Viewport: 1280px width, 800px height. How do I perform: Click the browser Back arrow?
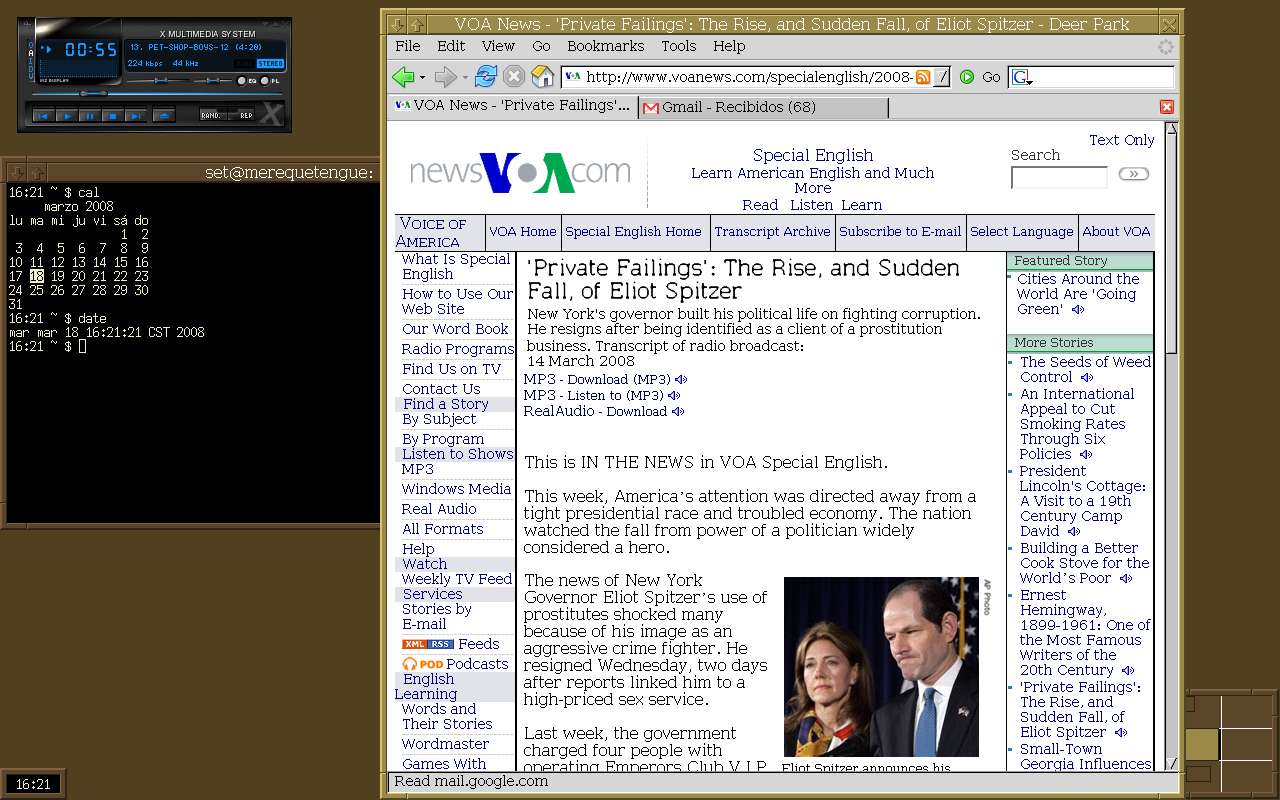(x=402, y=77)
